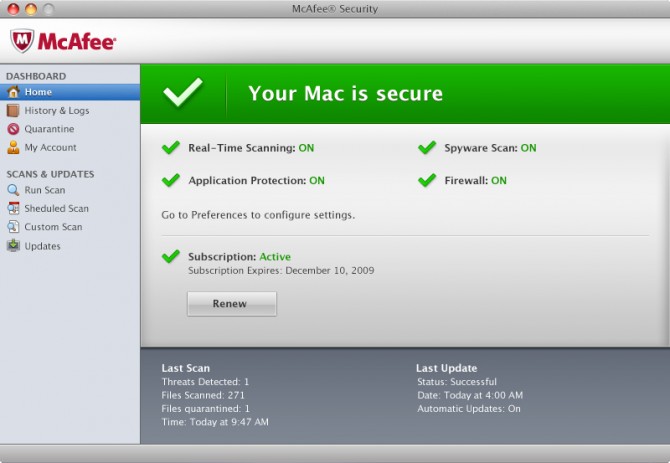Click the Renew button
The width and height of the screenshot is (670, 463).
232,304
